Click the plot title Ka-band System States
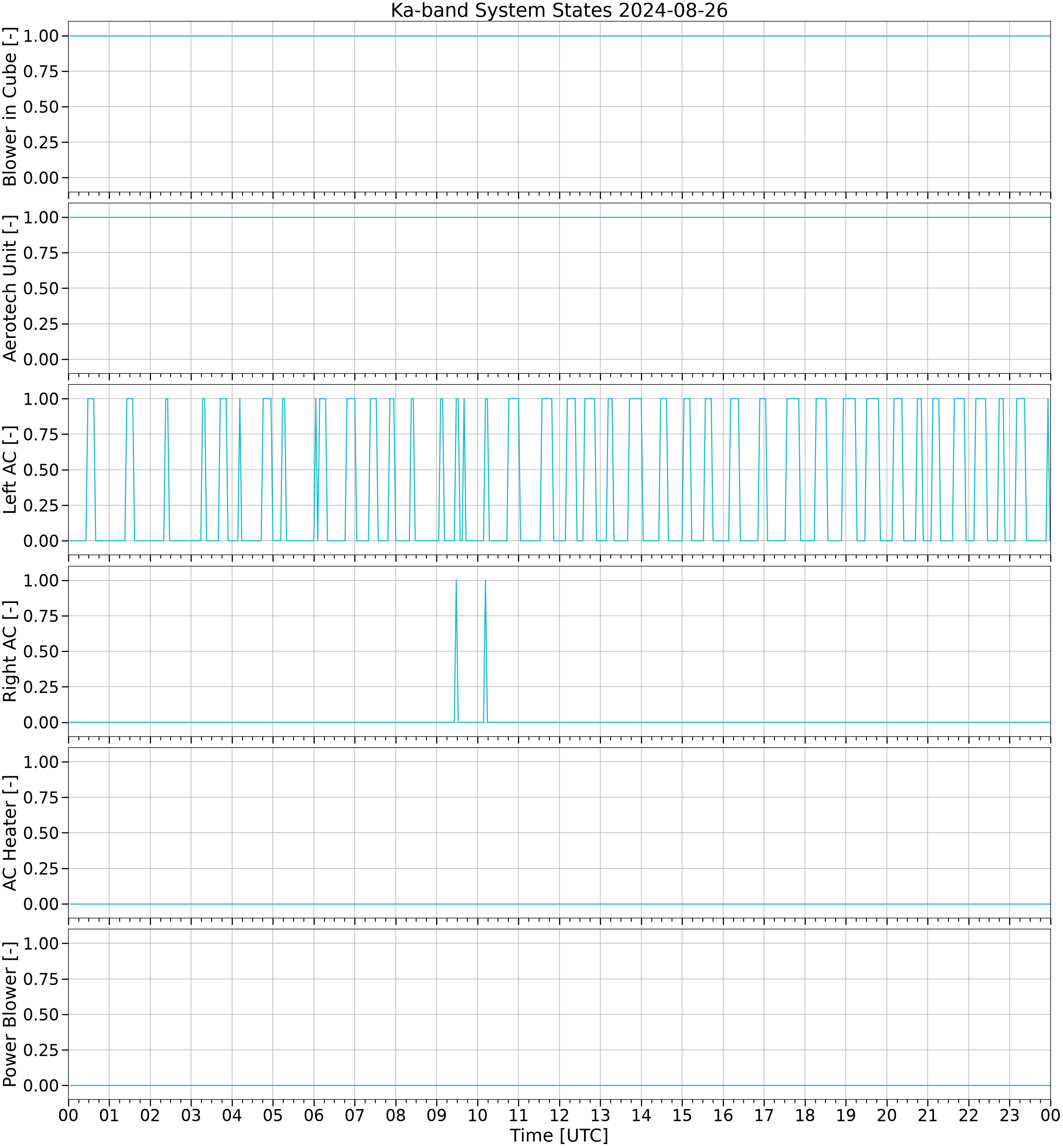The height and width of the screenshot is (1148, 1063). point(559,10)
